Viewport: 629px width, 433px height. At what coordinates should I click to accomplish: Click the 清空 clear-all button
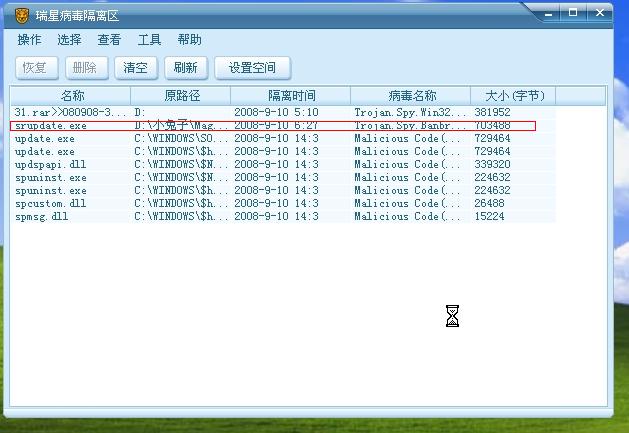(136, 68)
